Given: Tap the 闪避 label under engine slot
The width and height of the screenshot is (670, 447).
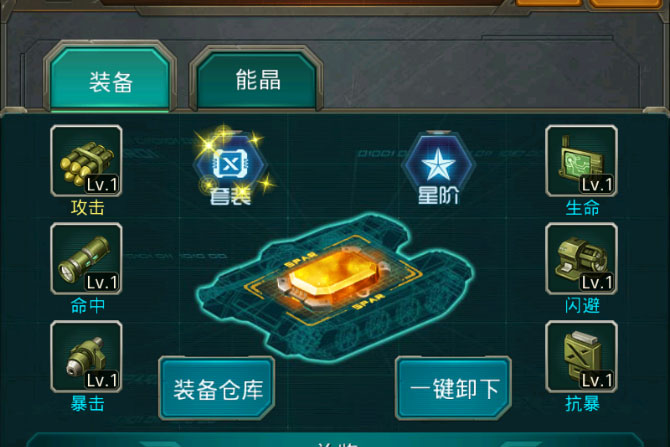Looking at the screenshot, I should pos(582,306).
